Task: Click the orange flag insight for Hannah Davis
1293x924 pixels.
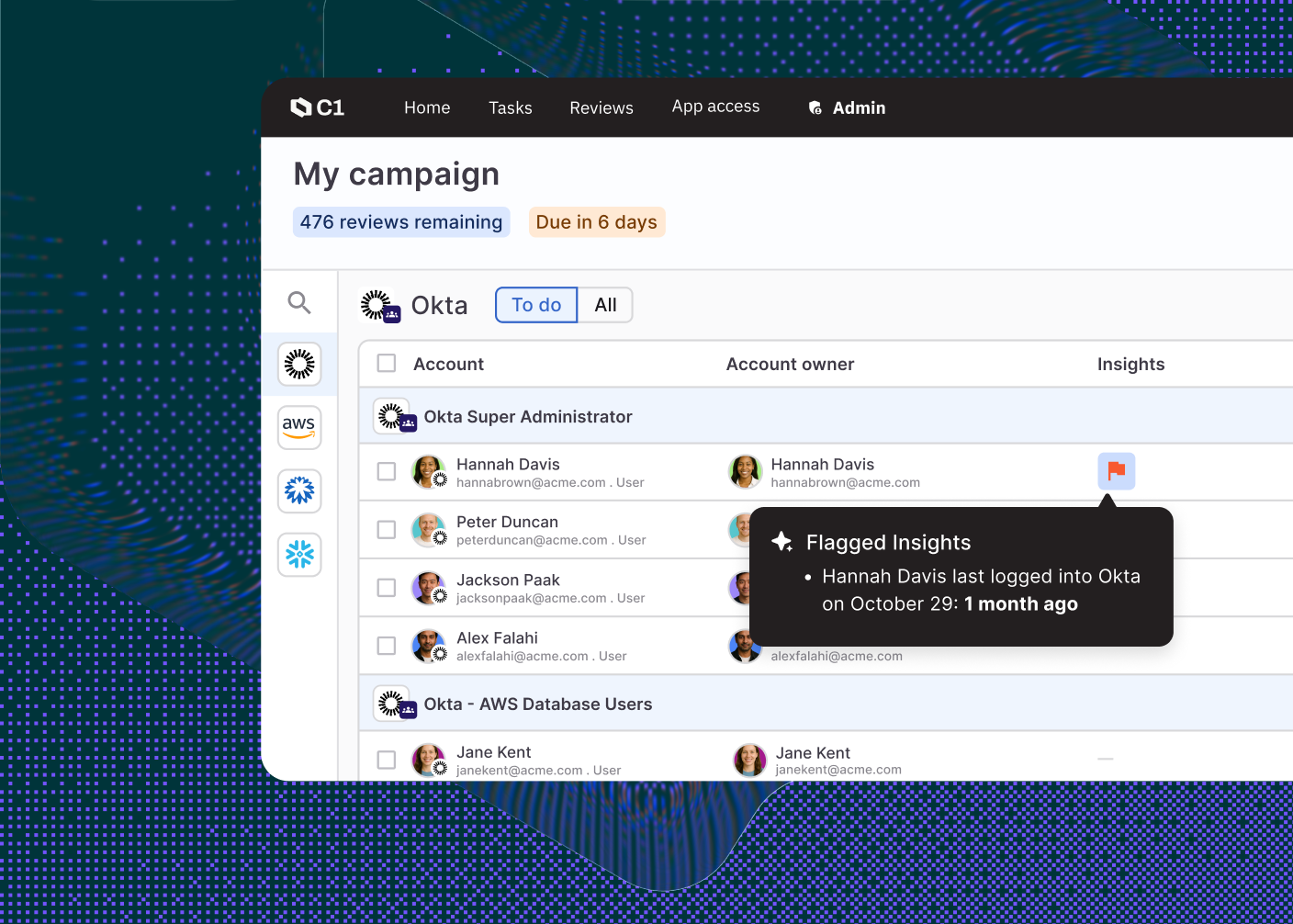Action: coord(1116,471)
